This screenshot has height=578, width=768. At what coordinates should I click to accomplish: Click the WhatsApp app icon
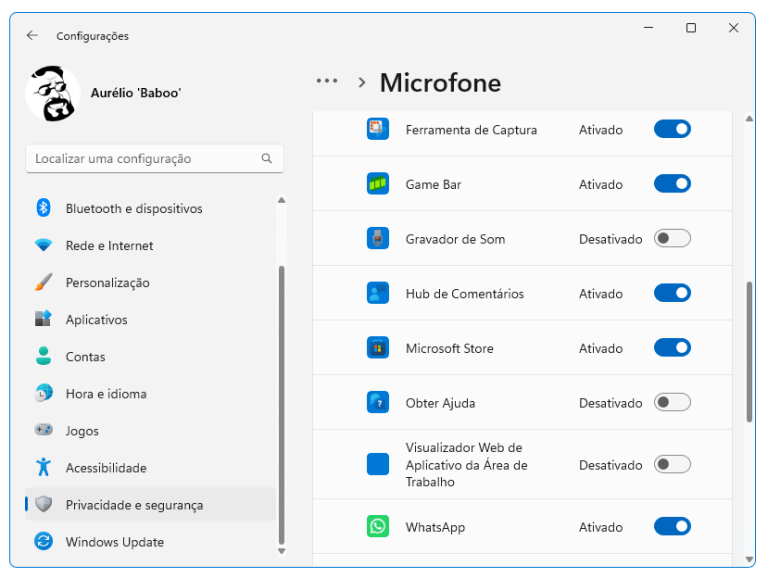[x=378, y=527]
